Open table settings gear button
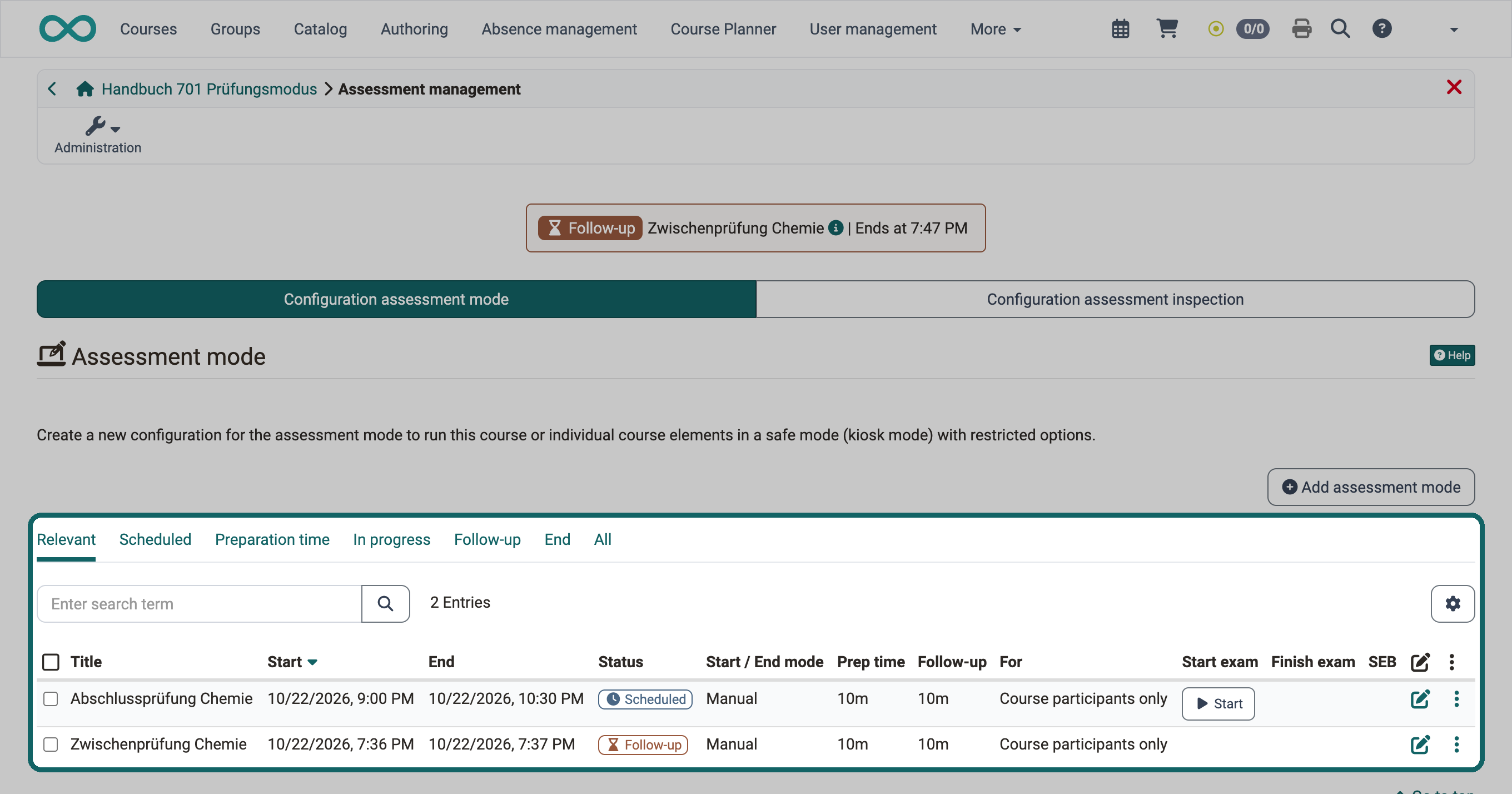Image resolution: width=1512 pixels, height=794 pixels. point(1452,604)
